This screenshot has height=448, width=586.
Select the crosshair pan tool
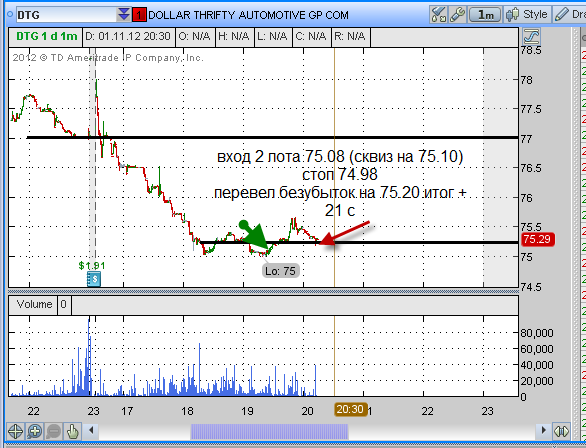pos(15,431)
